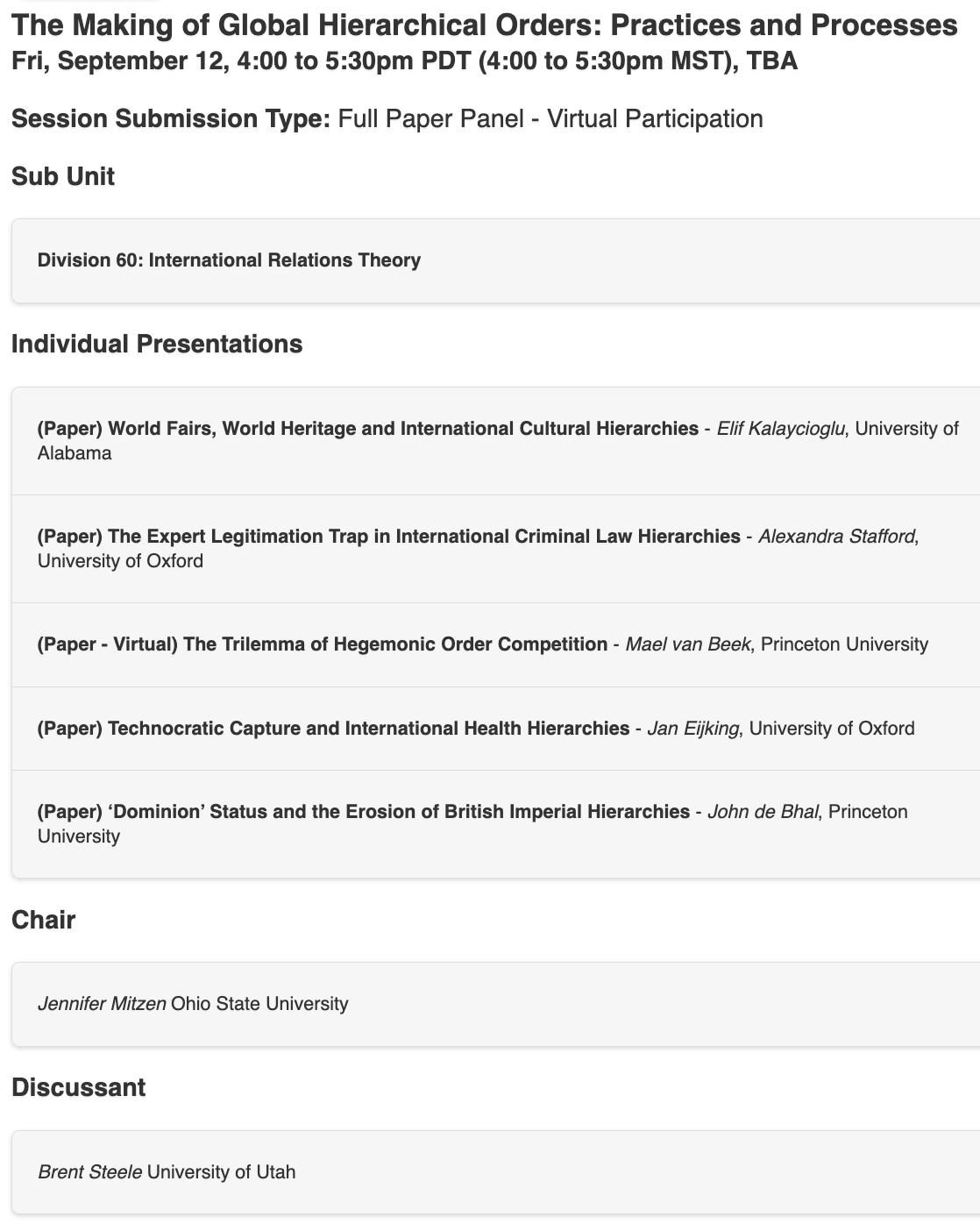
Task: Select chair Jennifer Mitzen
Action: pyautogui.click(x=102, y=1004)
